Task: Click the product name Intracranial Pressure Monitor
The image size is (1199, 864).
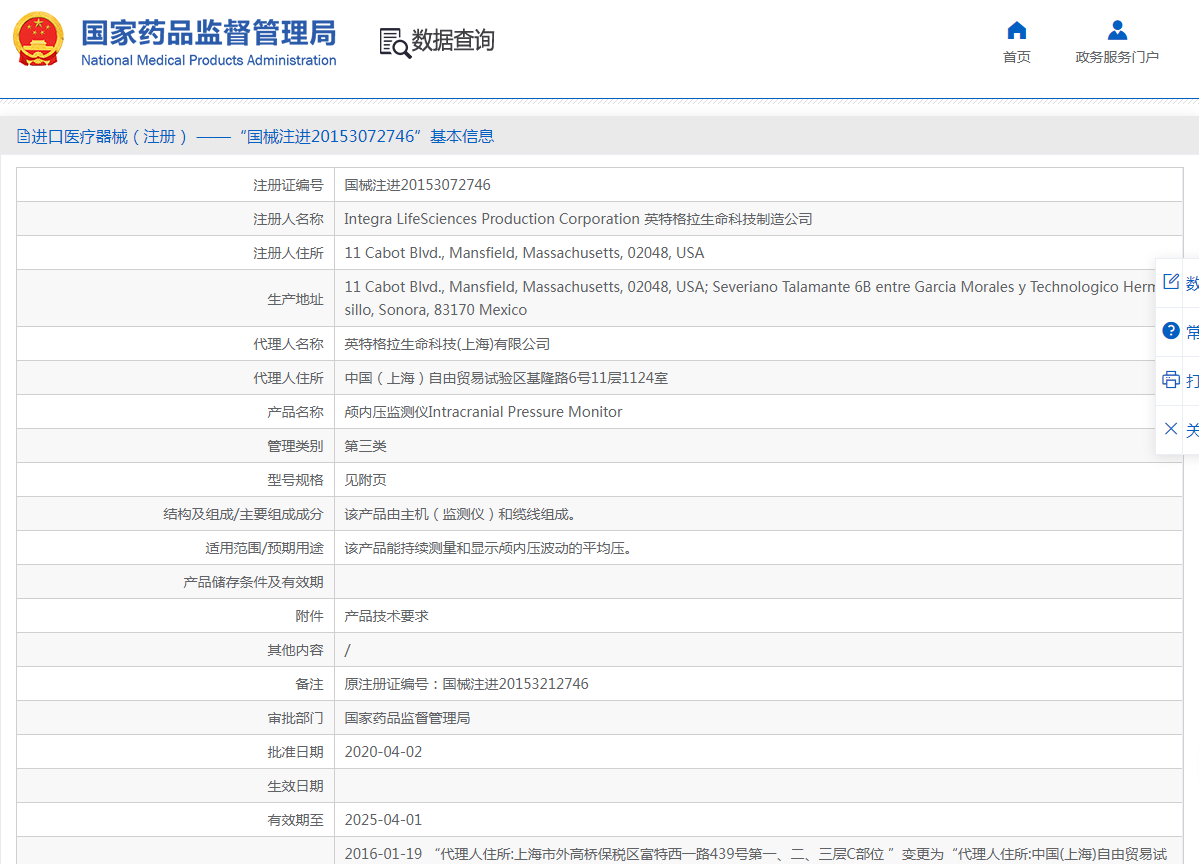Action: [x=483, y=412]
